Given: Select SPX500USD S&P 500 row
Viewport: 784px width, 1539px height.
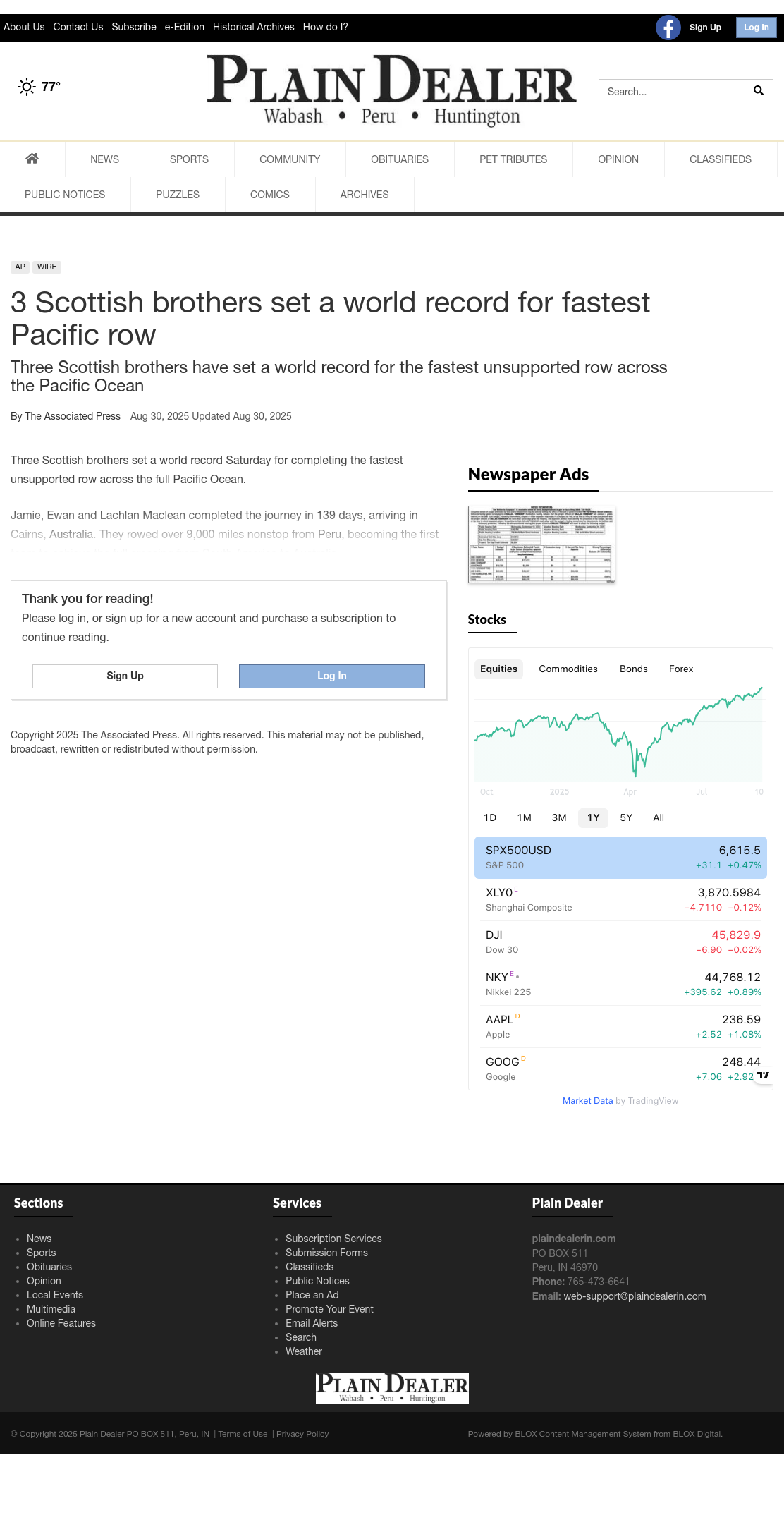Looking at the screenshot, I should point(620,858).
